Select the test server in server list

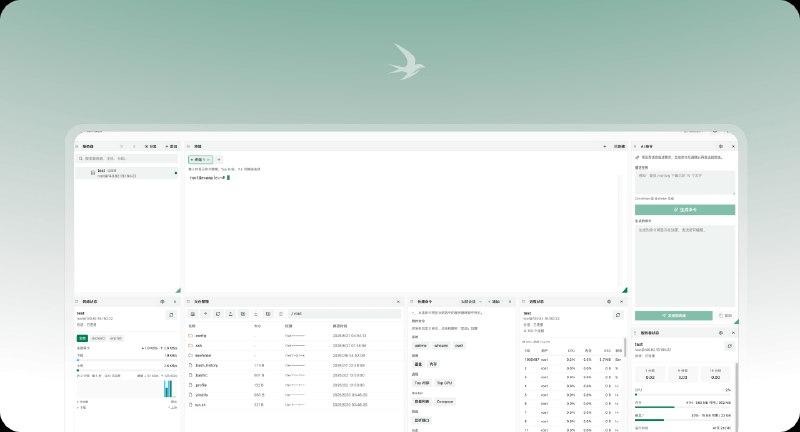pos(127,173)
